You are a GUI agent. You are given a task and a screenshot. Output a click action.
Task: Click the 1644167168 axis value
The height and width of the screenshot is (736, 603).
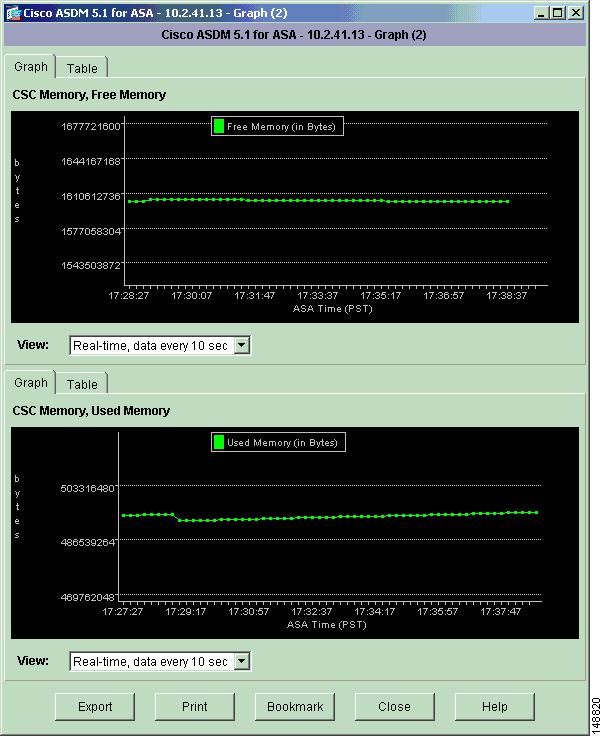point(91,161)
